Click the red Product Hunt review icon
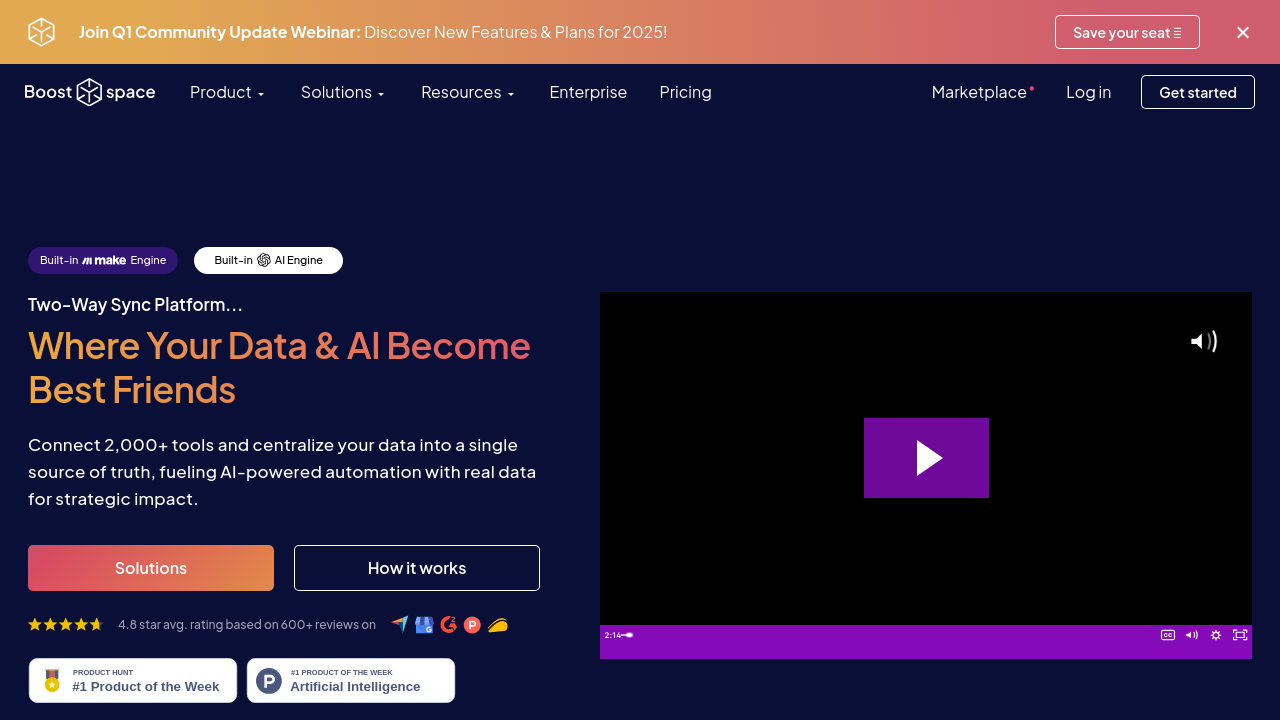Screen dimensions: 1280x720 click(472, 625)
